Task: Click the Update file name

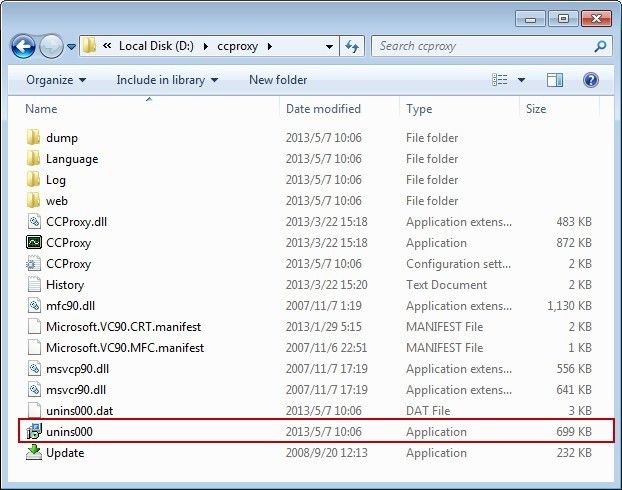Action: tap(65, 453)
